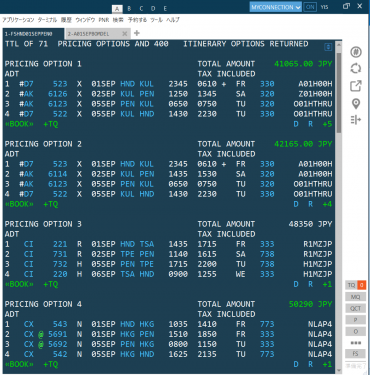Click the refresh arrows icon in sidebar
Screen dimensions: 370x375
coord(356,69)
